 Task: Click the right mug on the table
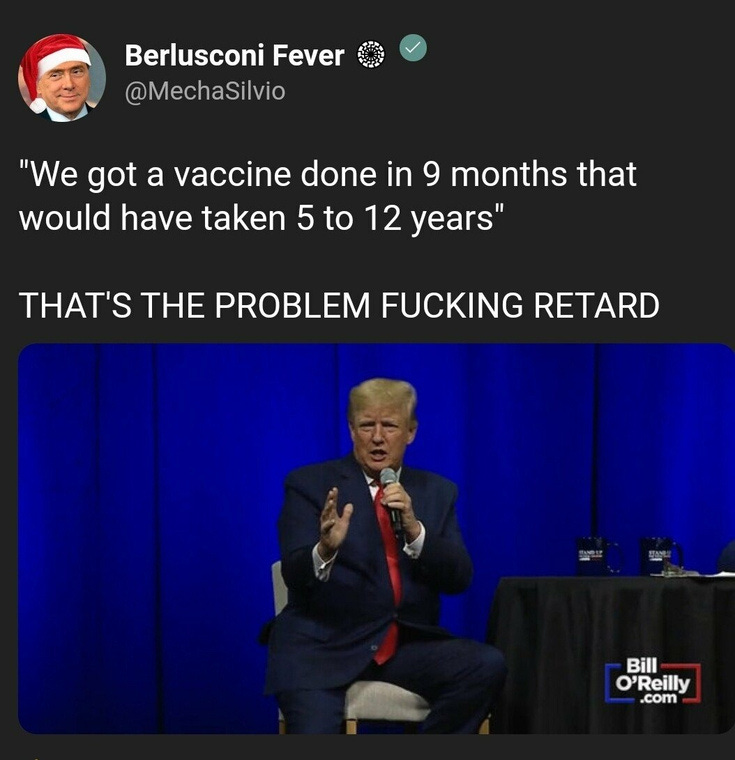pos(662,556)
